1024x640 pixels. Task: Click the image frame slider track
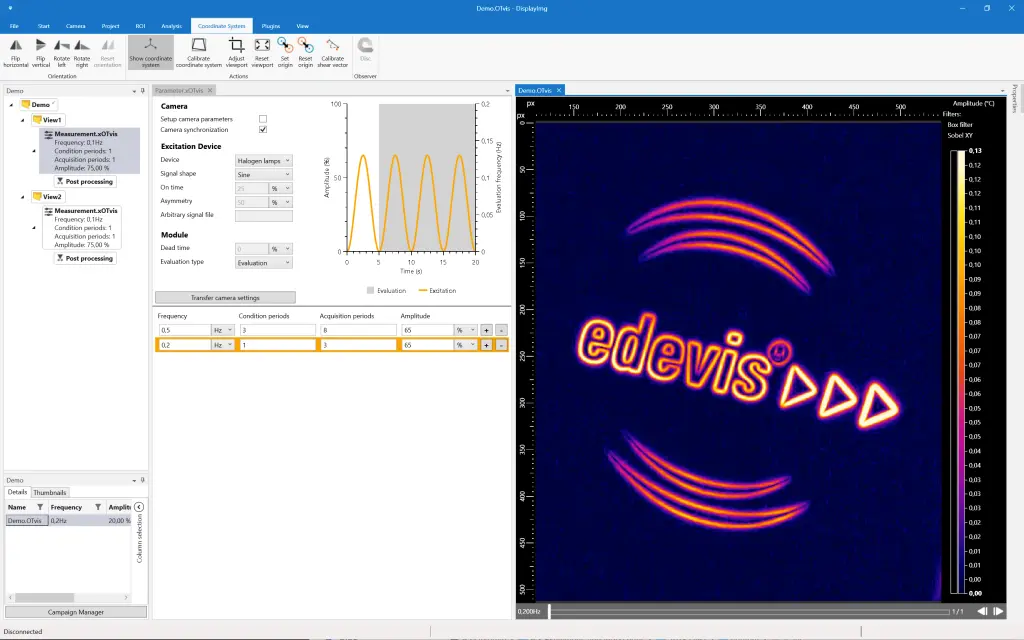click(x=749, y=611)
